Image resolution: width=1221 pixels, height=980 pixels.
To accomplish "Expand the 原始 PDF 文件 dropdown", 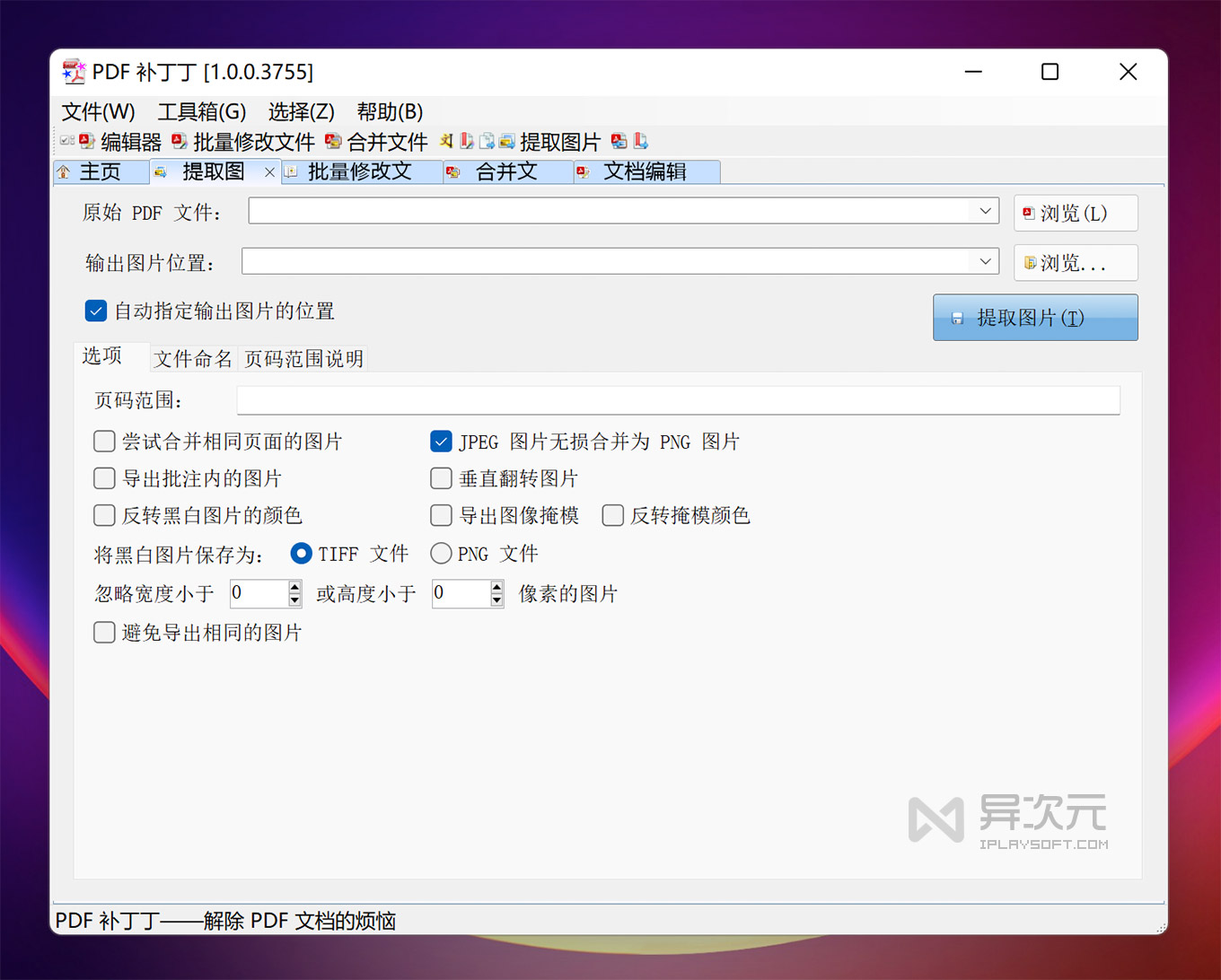I will 985,211.
